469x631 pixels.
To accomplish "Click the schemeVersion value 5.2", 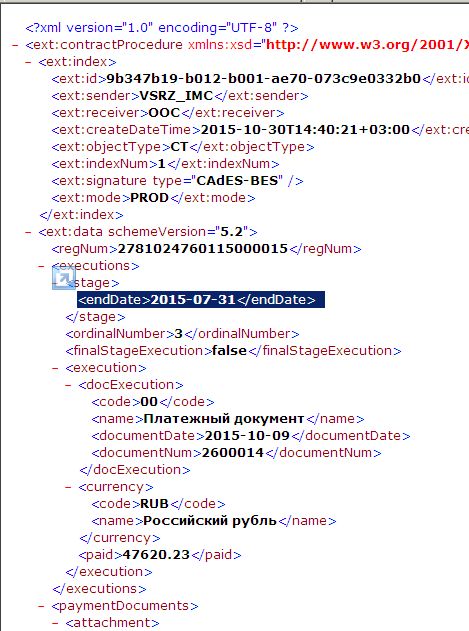I will point(231,232).
